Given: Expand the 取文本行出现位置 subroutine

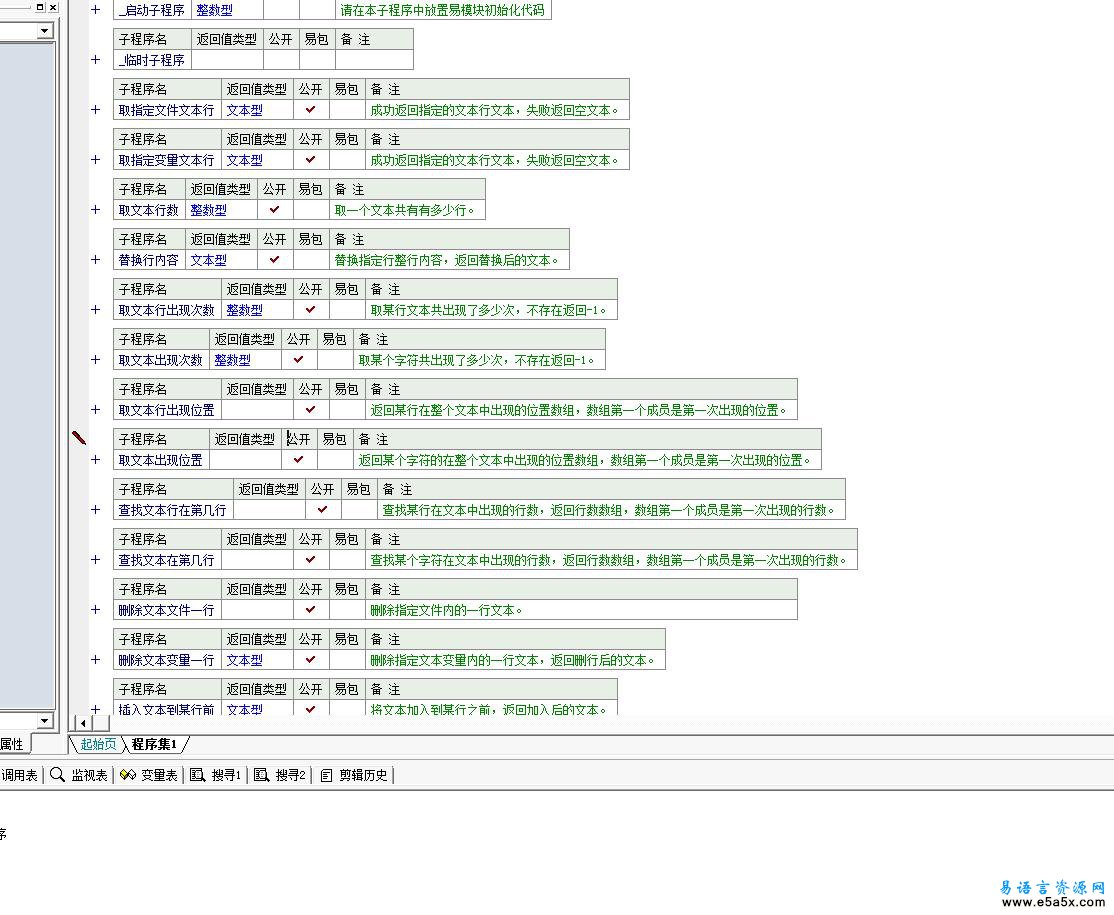Looking at the screenshot, I should point(95,409).
